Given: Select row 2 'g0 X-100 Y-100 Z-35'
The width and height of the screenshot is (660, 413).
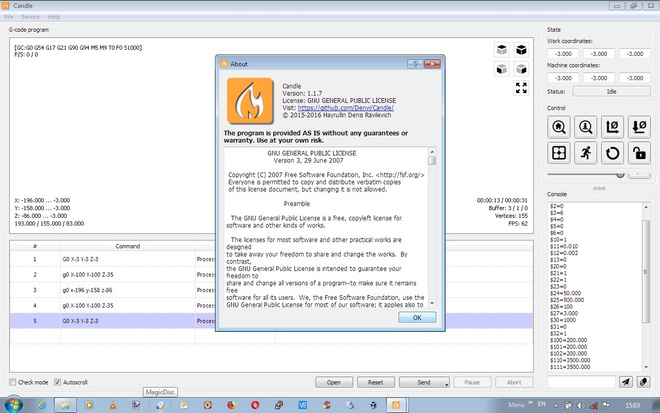Looking at the screenshot, I should 271,274.
